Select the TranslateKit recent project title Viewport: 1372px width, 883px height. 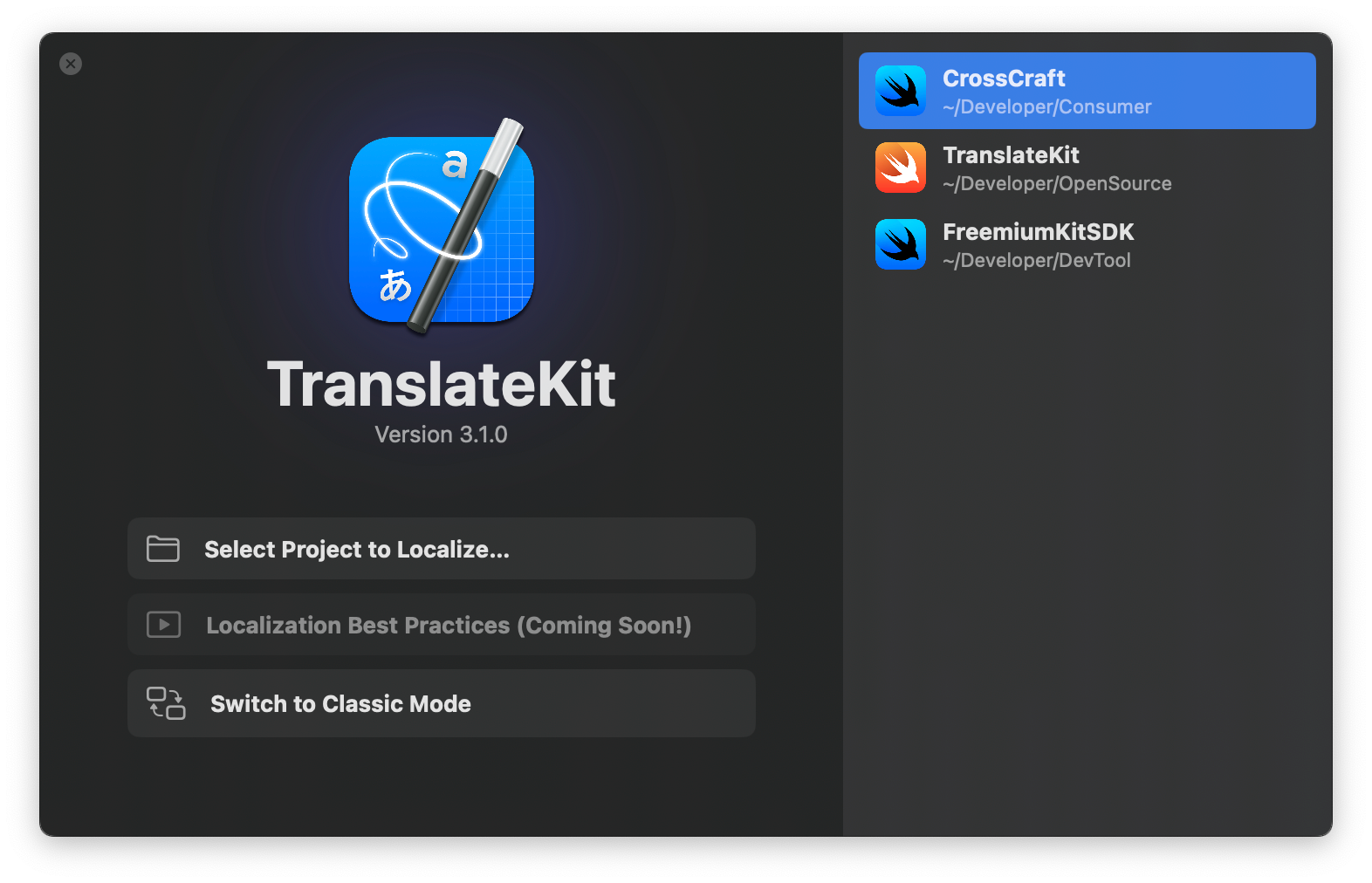point(1011,155)
